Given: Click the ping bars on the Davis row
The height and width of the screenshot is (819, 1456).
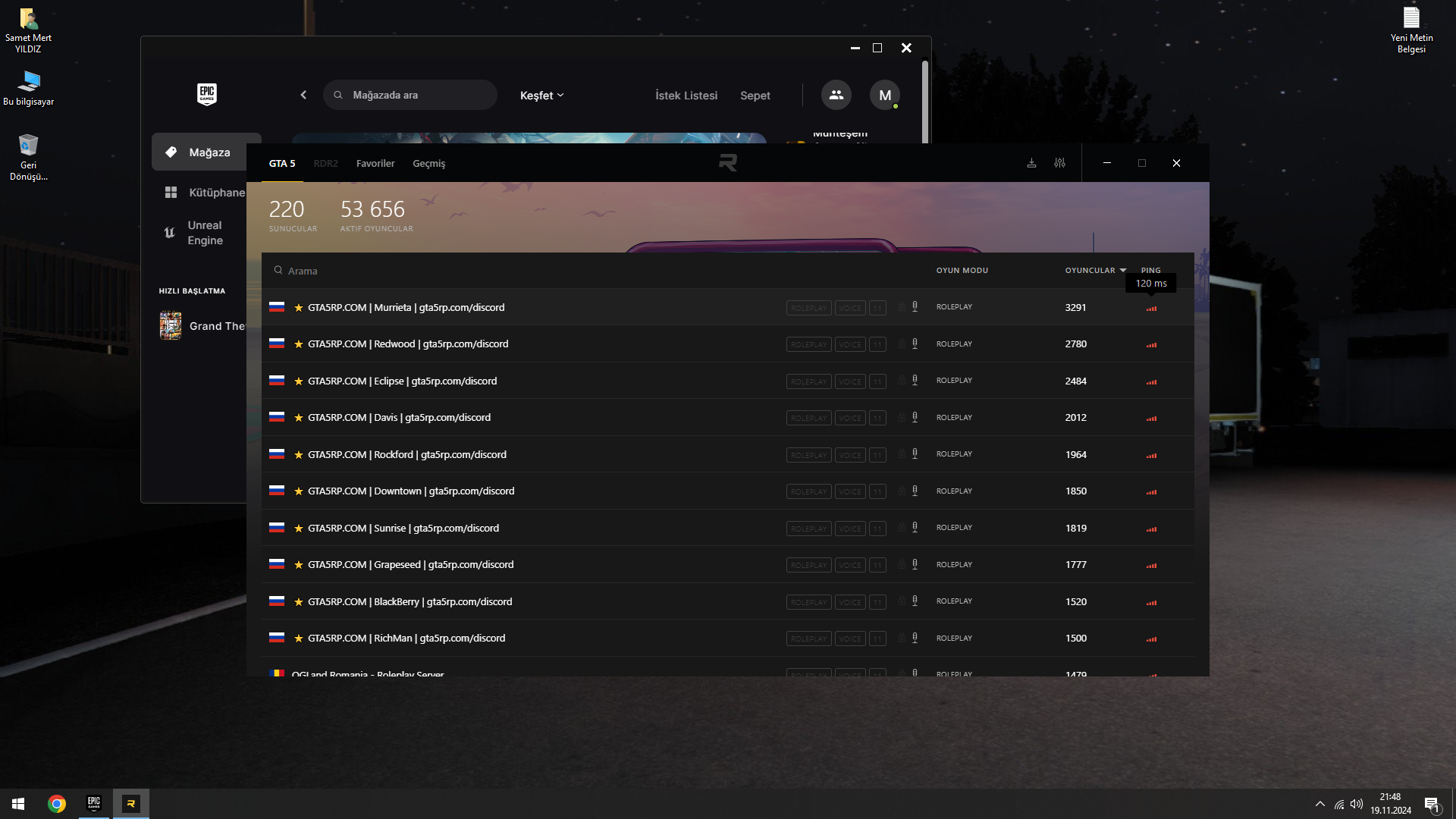Looking at the screenshot, I should (1151, 419).
